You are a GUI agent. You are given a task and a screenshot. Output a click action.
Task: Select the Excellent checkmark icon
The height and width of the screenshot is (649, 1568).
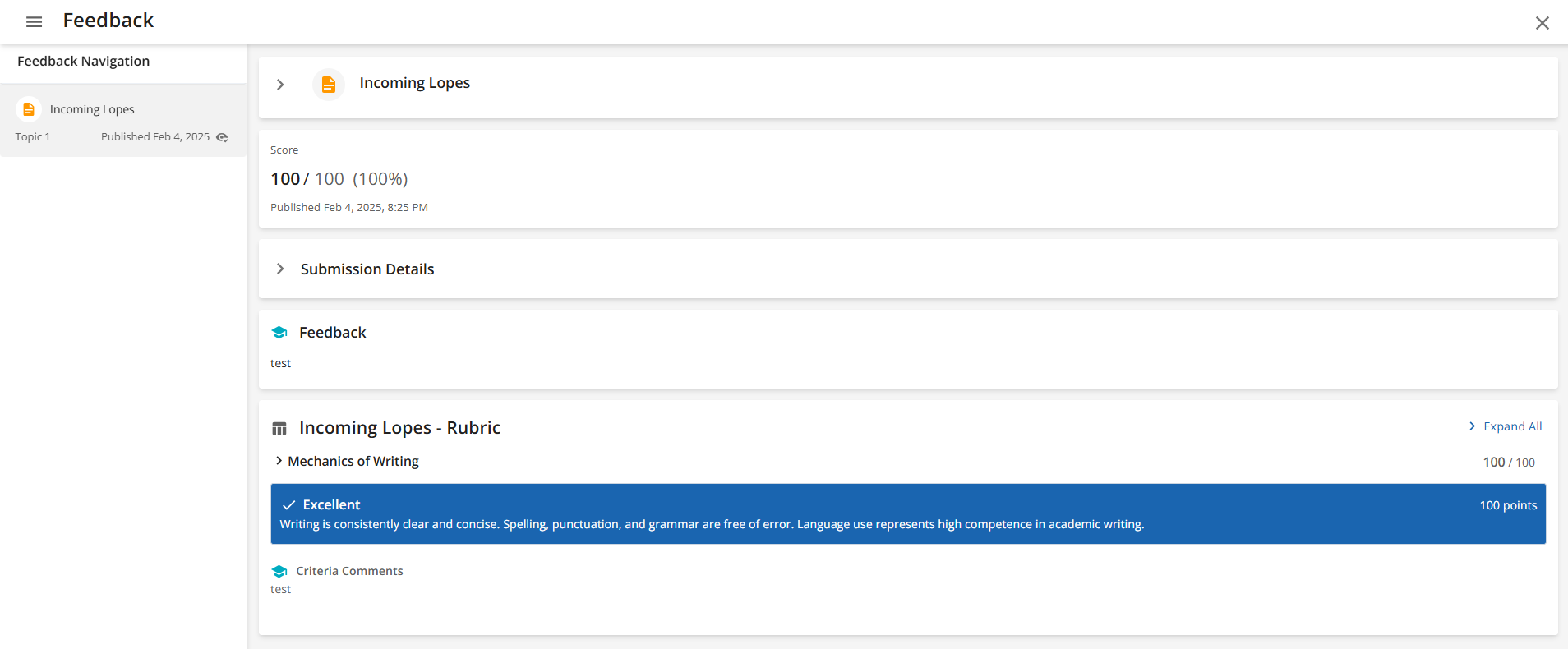click(x=288, y=505)
